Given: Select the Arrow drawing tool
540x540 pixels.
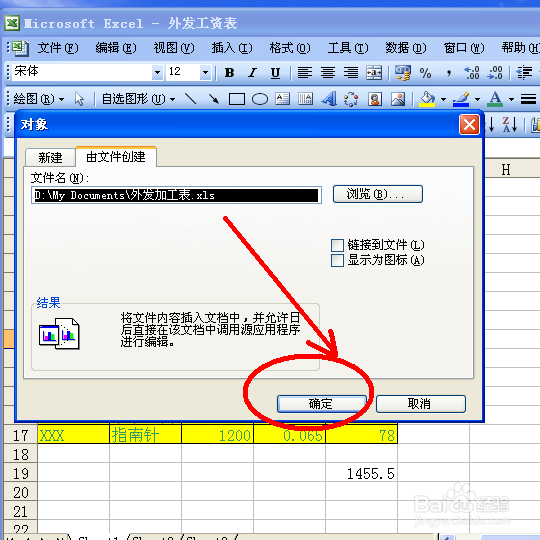Looking at the screenshot, I should (x=214, y=99).
